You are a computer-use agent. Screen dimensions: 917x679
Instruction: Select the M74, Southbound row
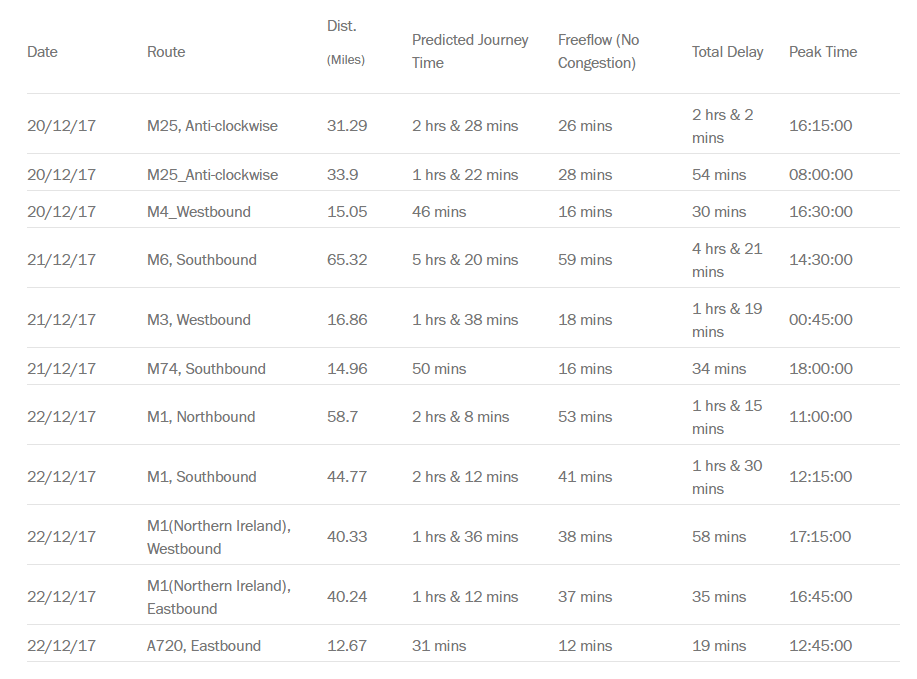point(463,368)
